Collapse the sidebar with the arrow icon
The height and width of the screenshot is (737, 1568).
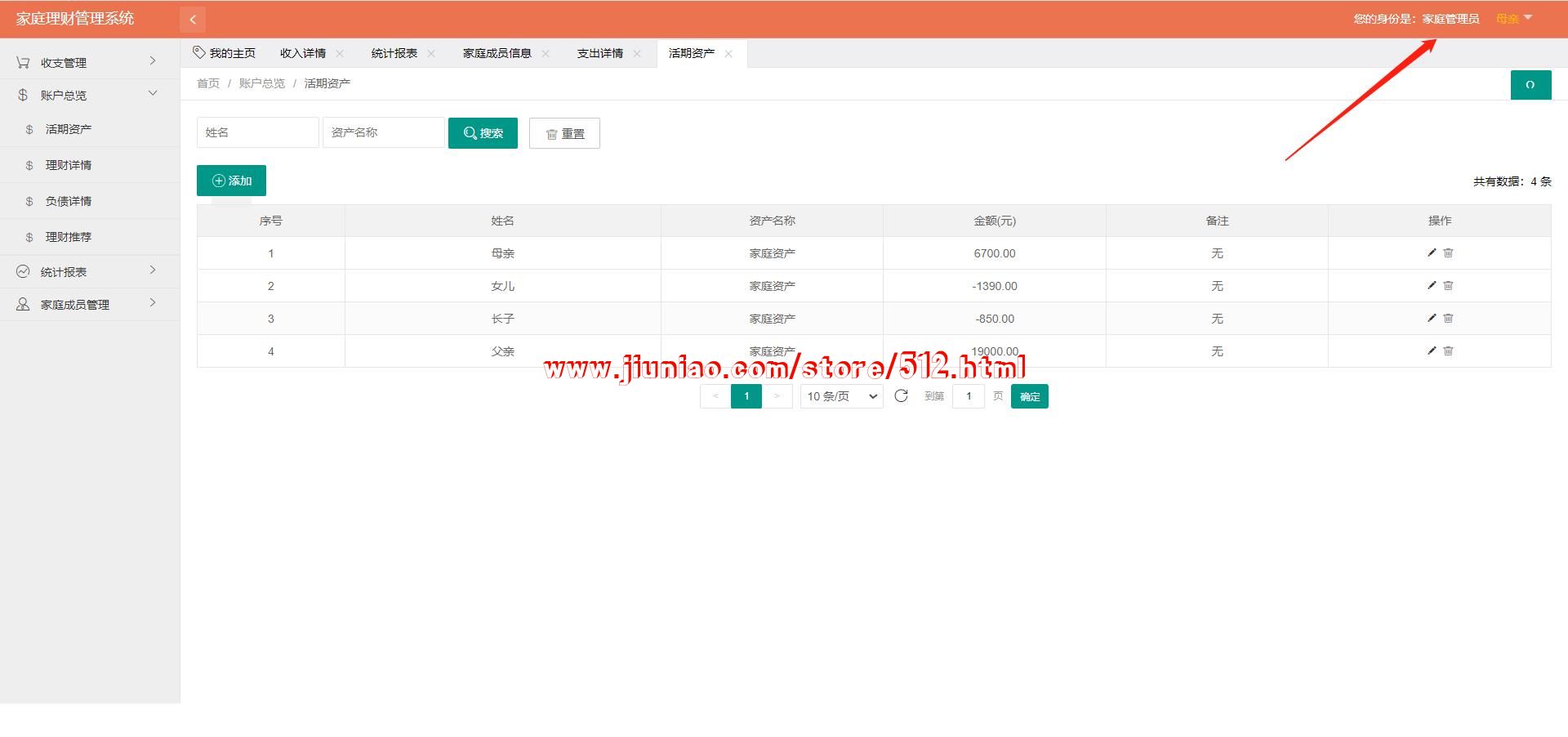point(193,19)
